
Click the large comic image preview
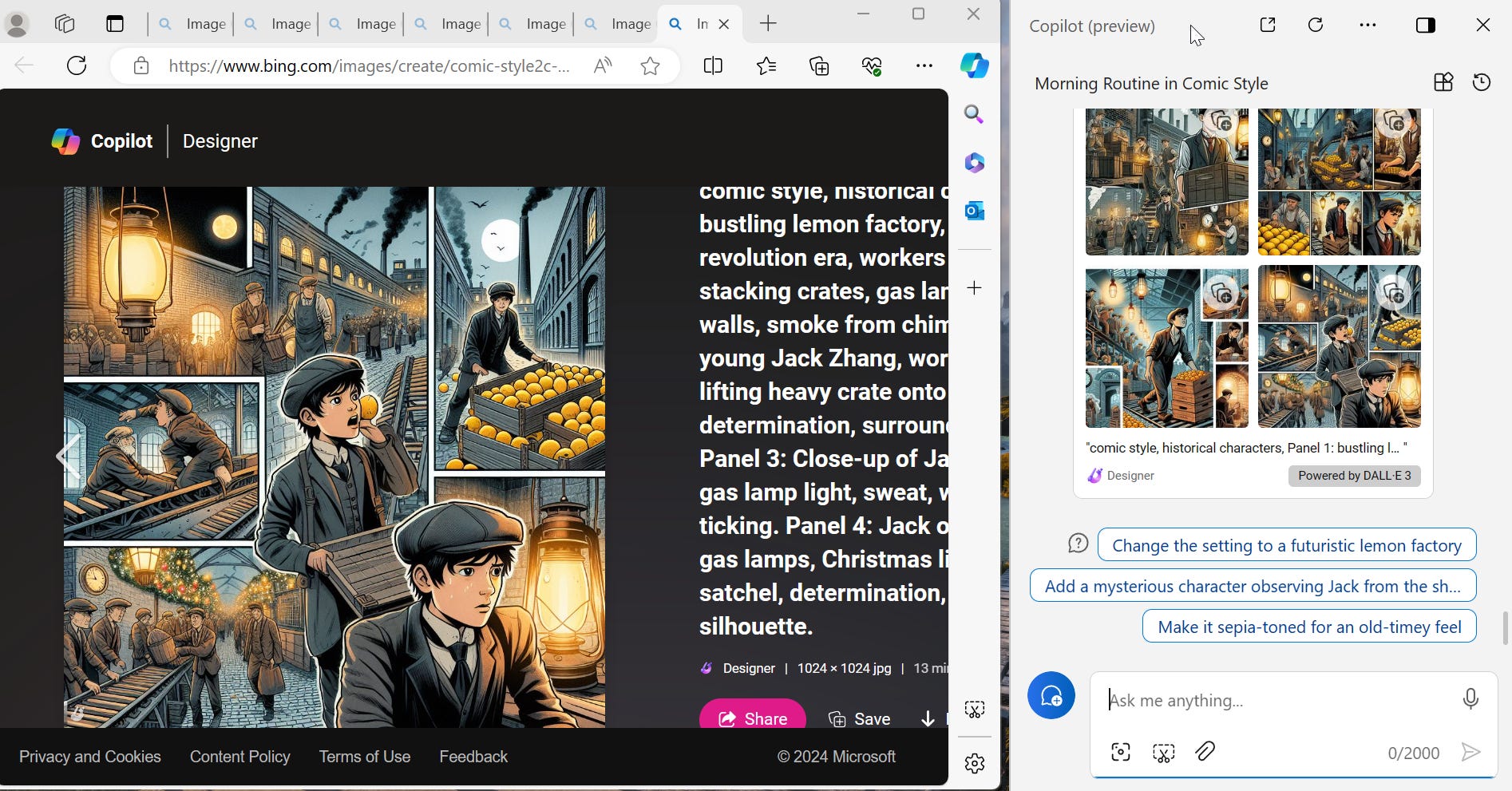(334, 457)
